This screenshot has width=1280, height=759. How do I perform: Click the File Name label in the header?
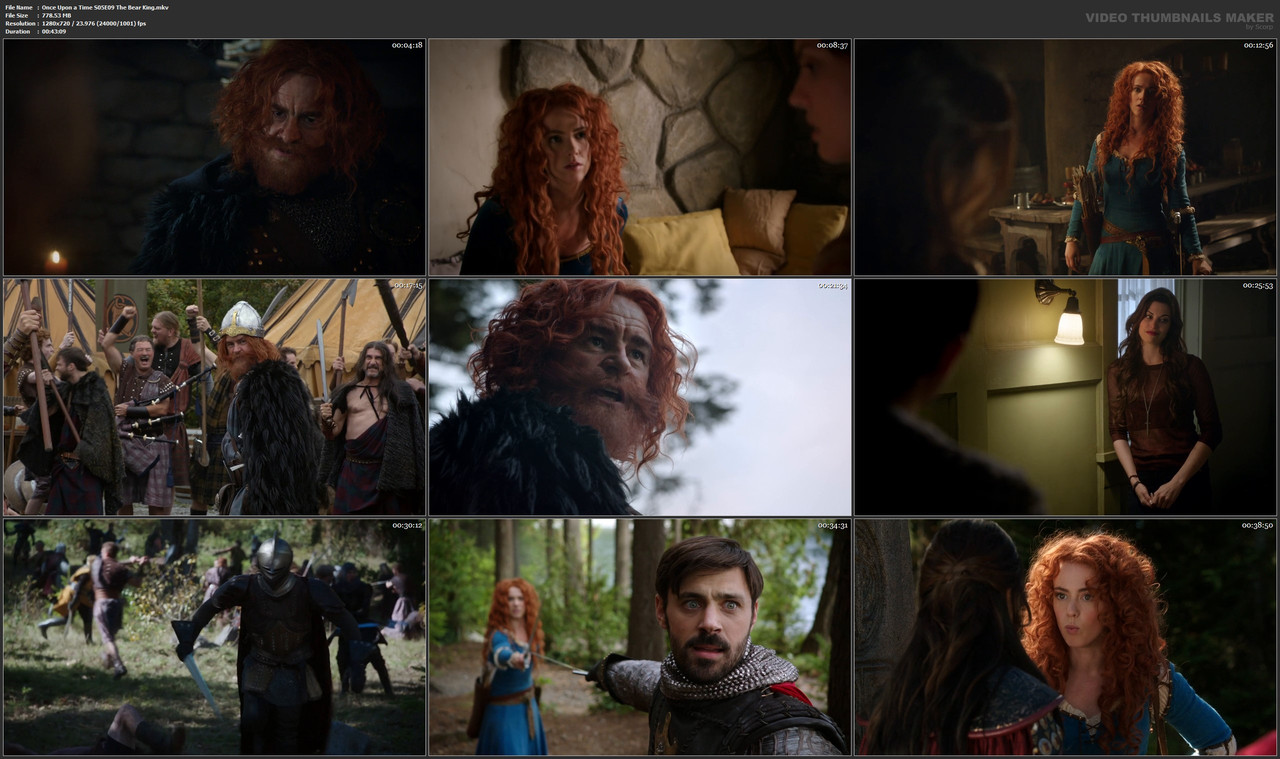pos(16,7)
